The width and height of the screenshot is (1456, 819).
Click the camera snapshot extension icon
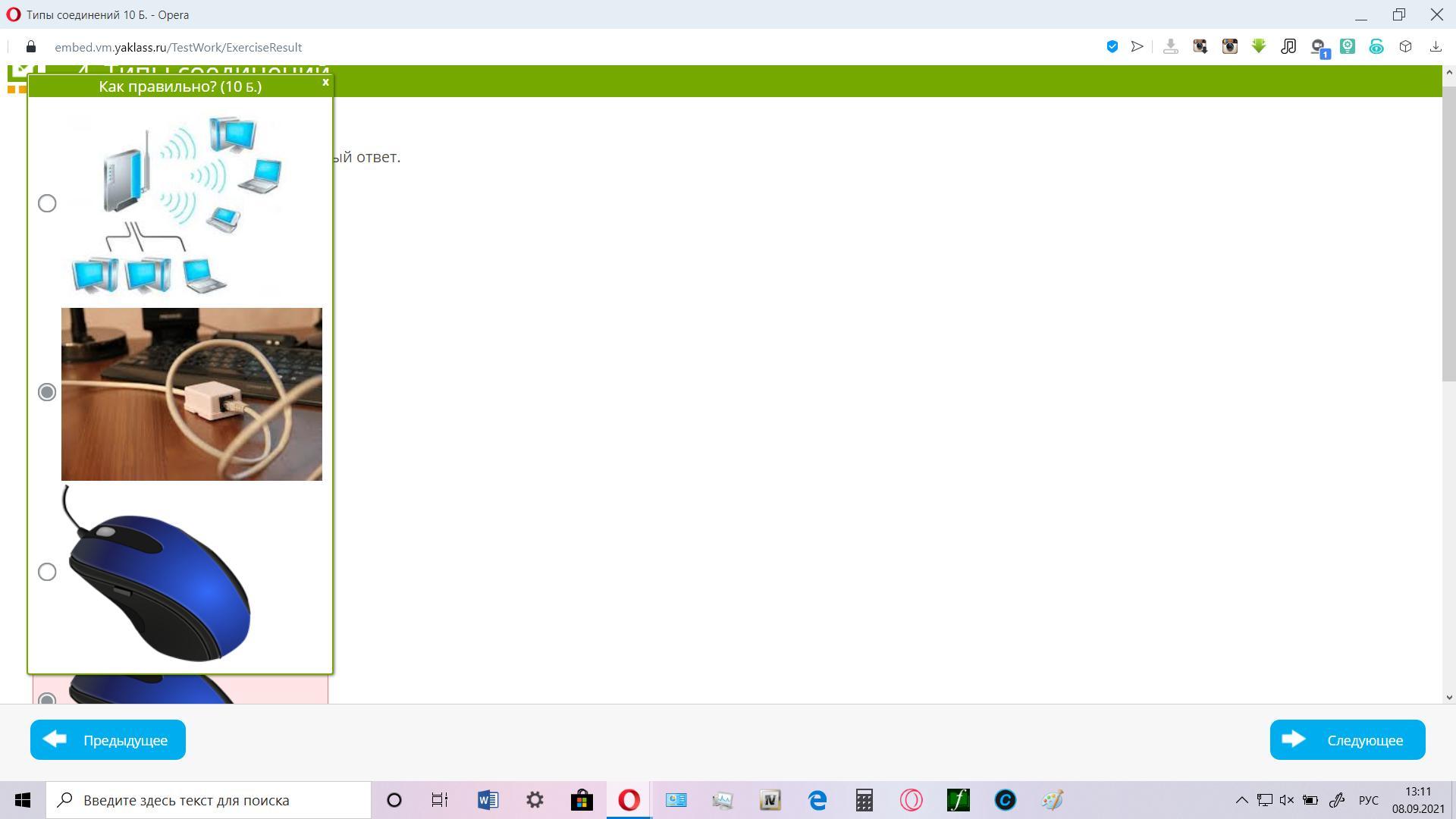pos(1200,47)
